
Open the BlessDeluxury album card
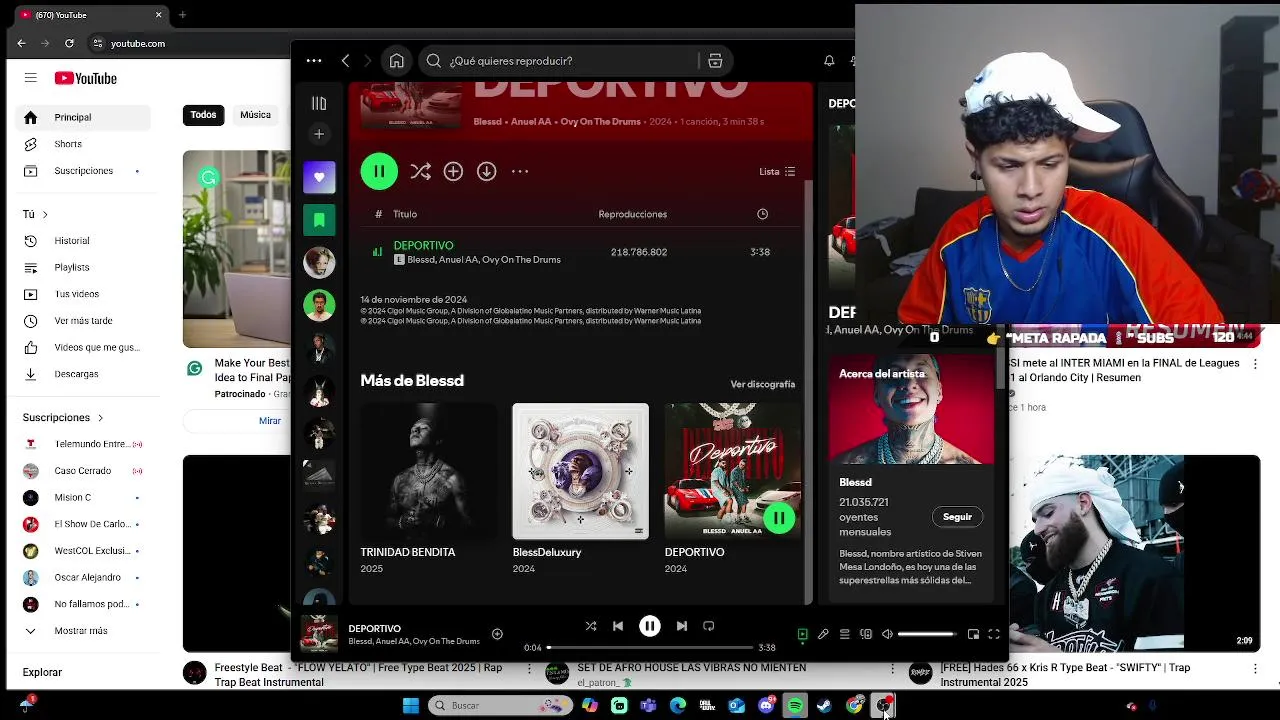[580, 488]
